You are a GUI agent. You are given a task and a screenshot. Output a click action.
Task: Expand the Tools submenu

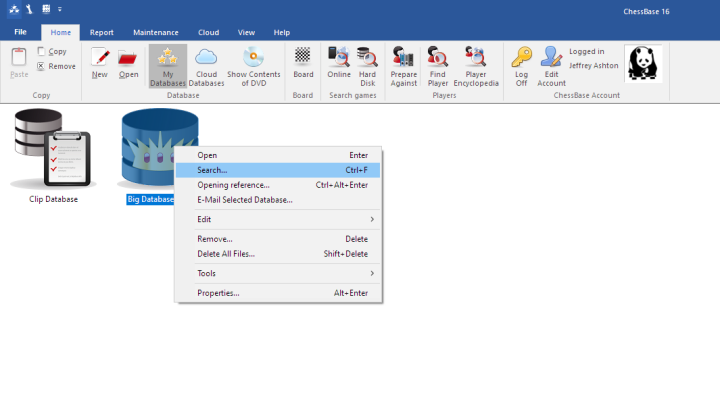[278, 273]
